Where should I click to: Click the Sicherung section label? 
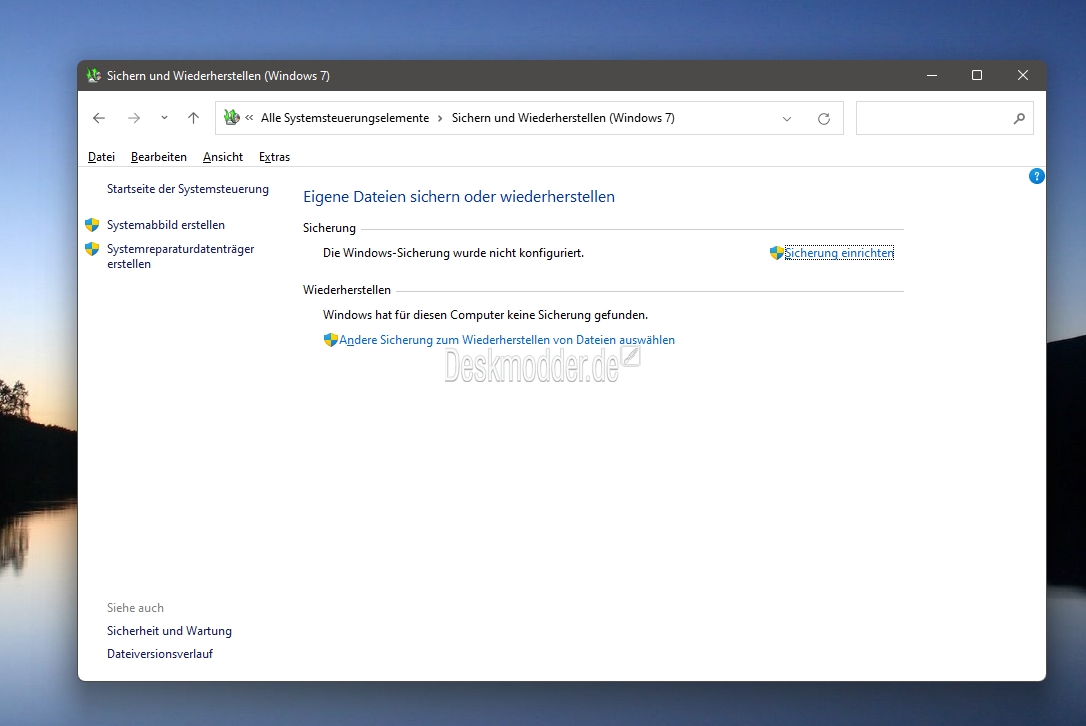pyautogui.click(x=329, y=228)
